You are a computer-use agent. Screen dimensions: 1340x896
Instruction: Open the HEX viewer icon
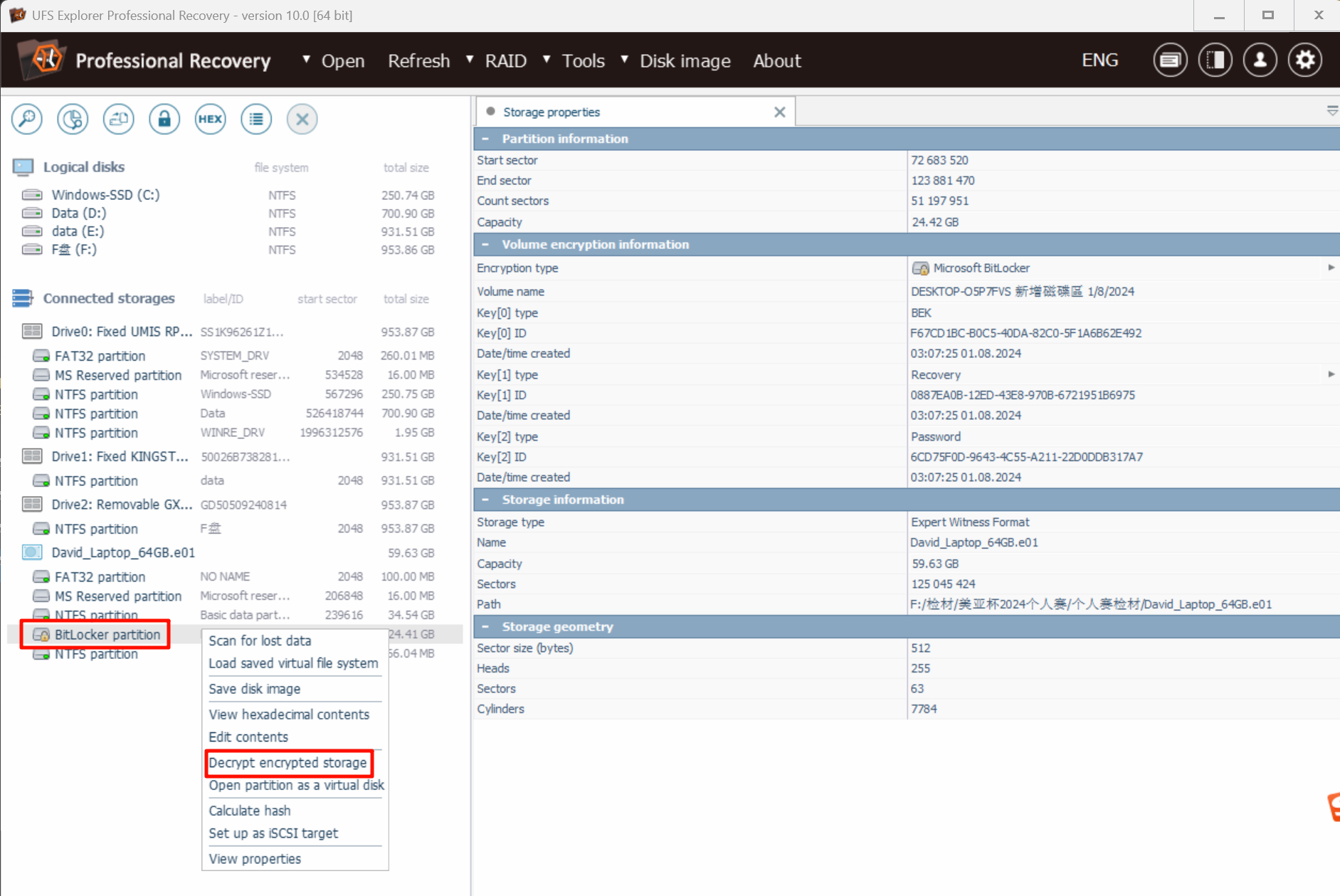(210, 119)
